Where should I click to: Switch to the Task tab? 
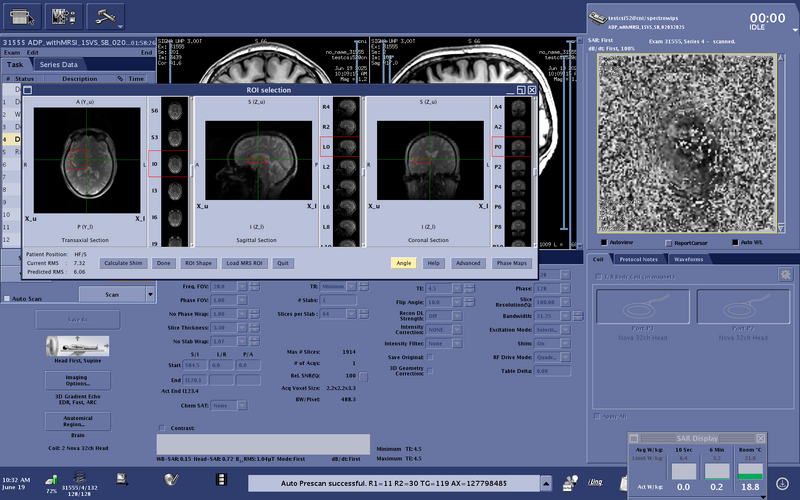pos(15,65)
